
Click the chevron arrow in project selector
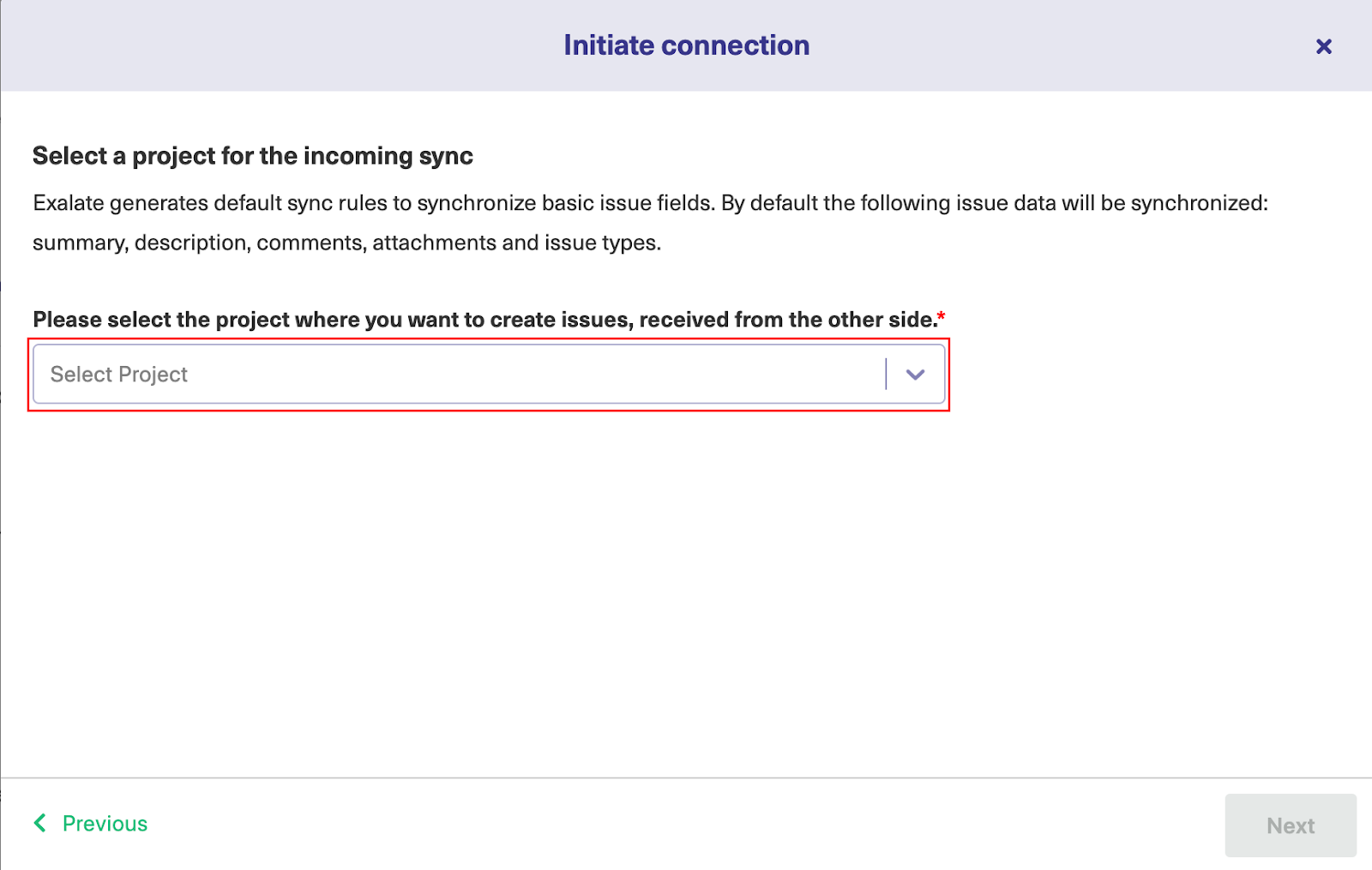click(915, 375)
